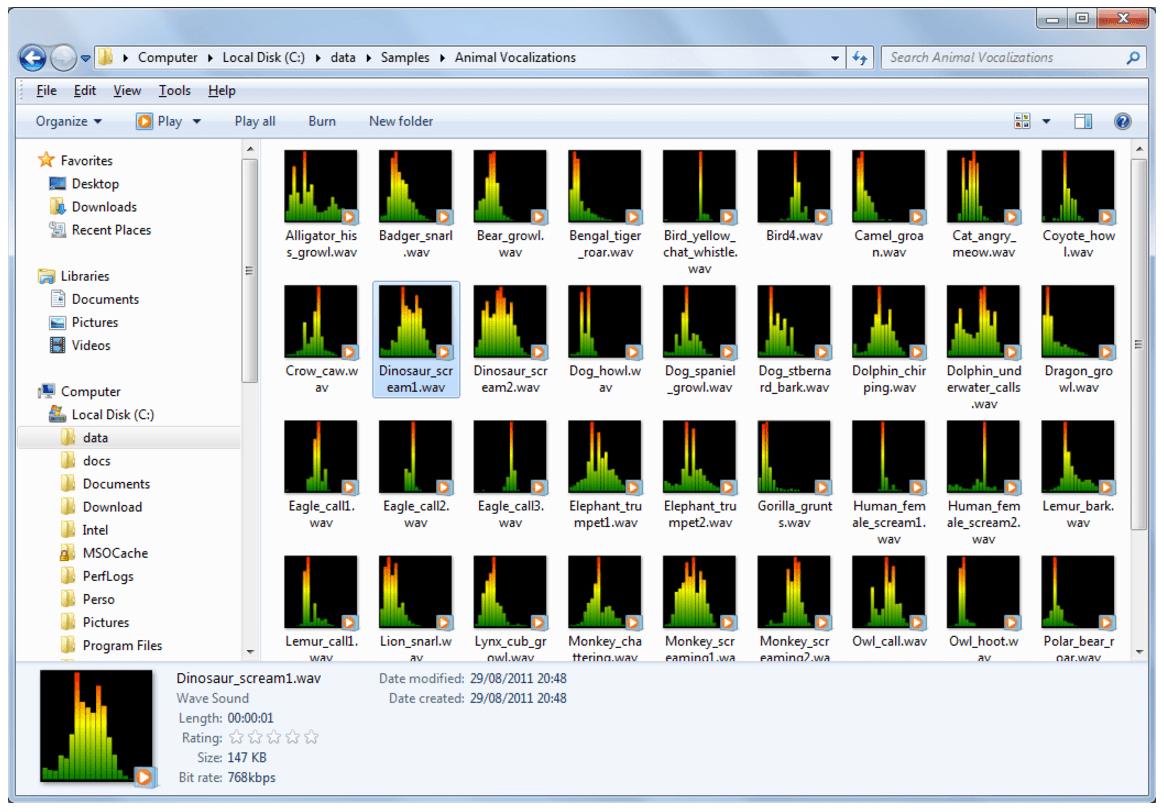Image resolution: width=1164 pixels, height=812 pixels.
Task: Select Crow_caw.wav file icon
Action: [321, 322]
